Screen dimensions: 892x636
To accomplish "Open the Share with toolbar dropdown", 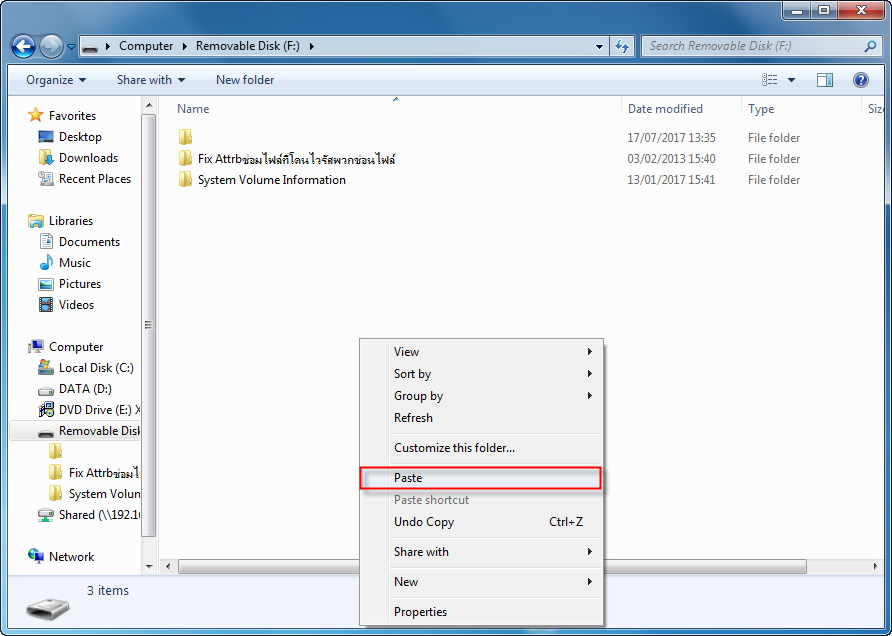I will click(151, 80).
